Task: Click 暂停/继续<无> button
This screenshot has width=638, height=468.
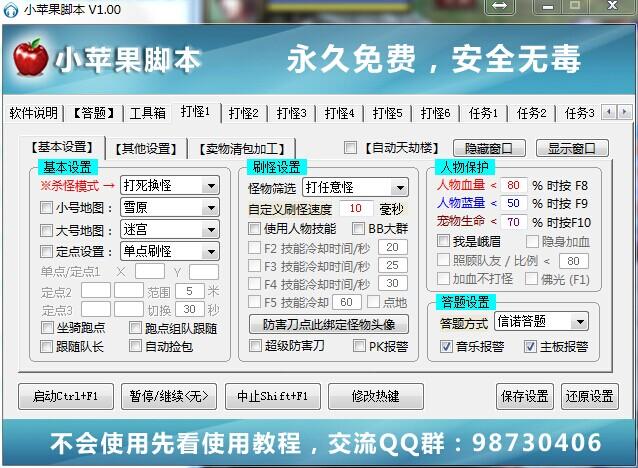Action: tap(169, 396)
